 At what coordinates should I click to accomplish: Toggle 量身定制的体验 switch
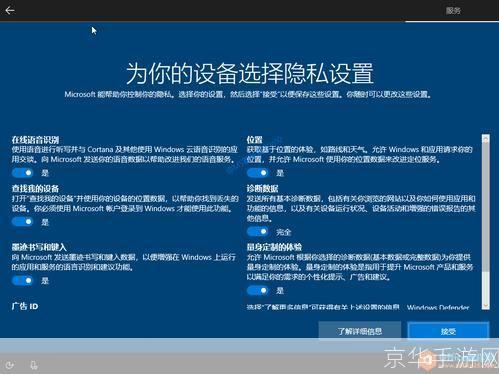click(257, 290)
